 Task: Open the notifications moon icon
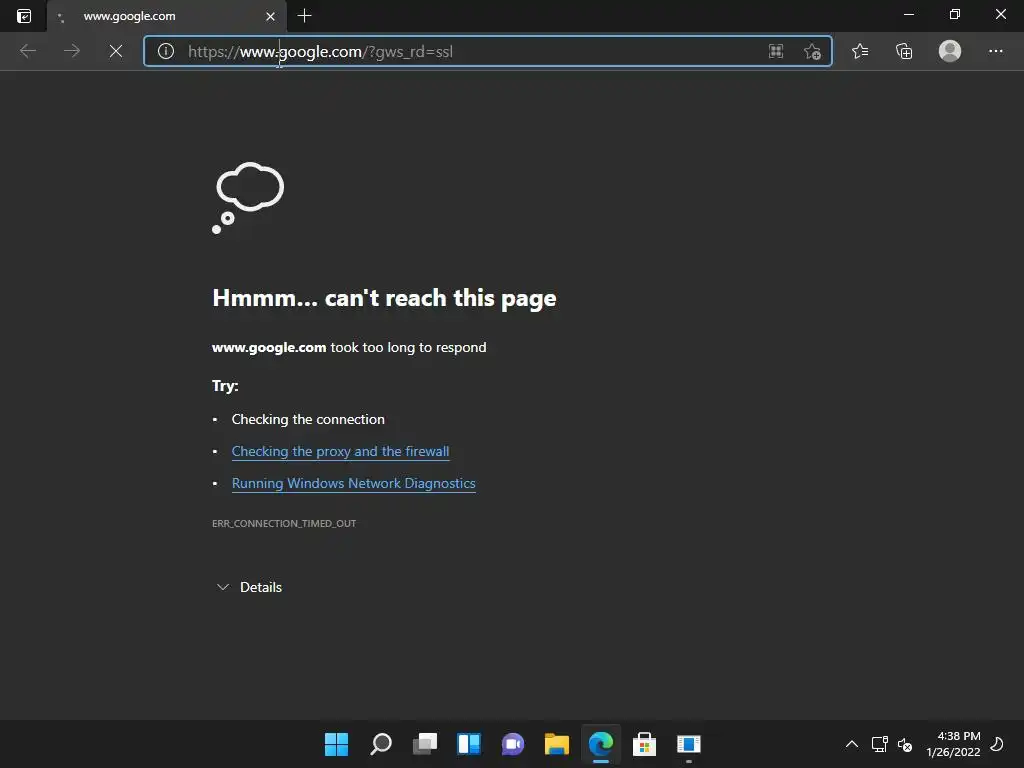[997, 744]
